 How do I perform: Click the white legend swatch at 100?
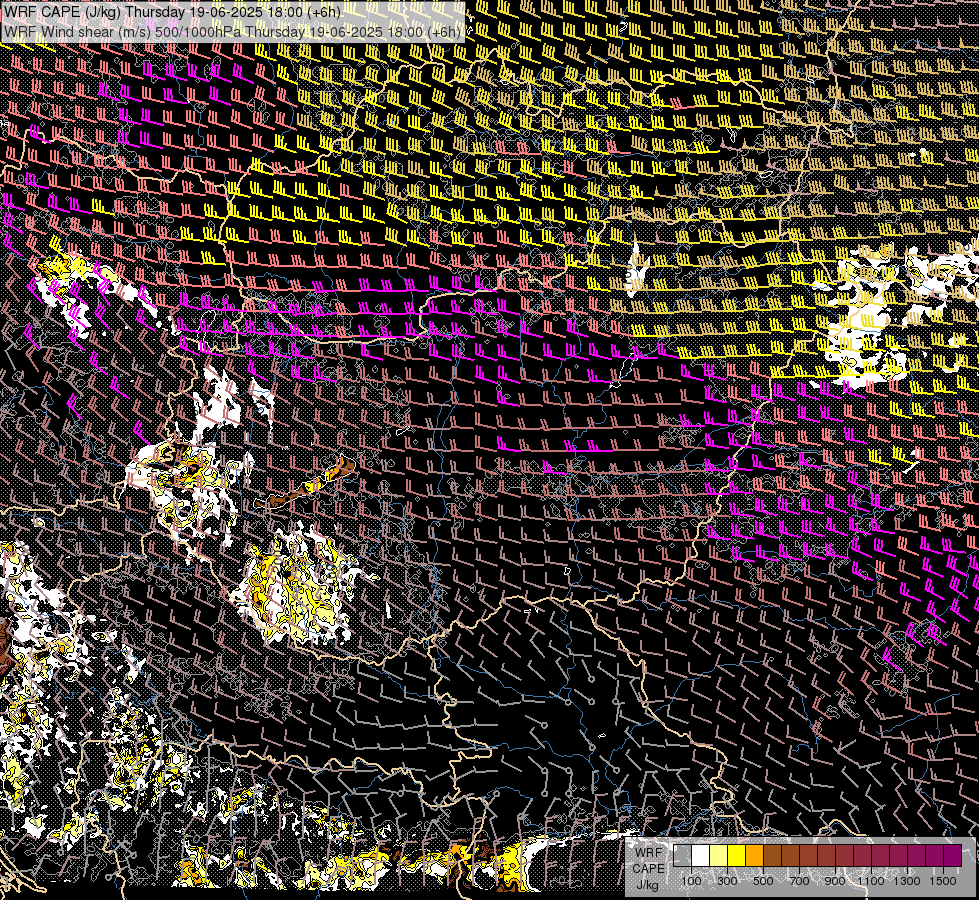tap(701, 855)
